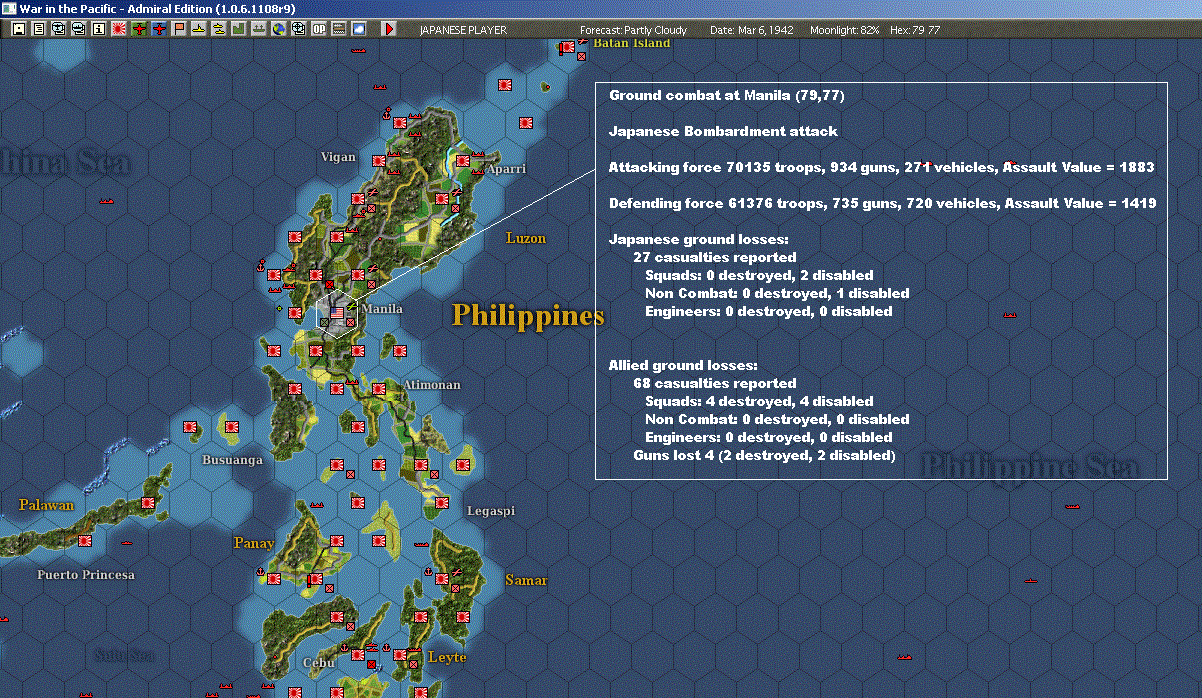Click the red play arrow button
The image size is (1202, 698).
[390, 29]
